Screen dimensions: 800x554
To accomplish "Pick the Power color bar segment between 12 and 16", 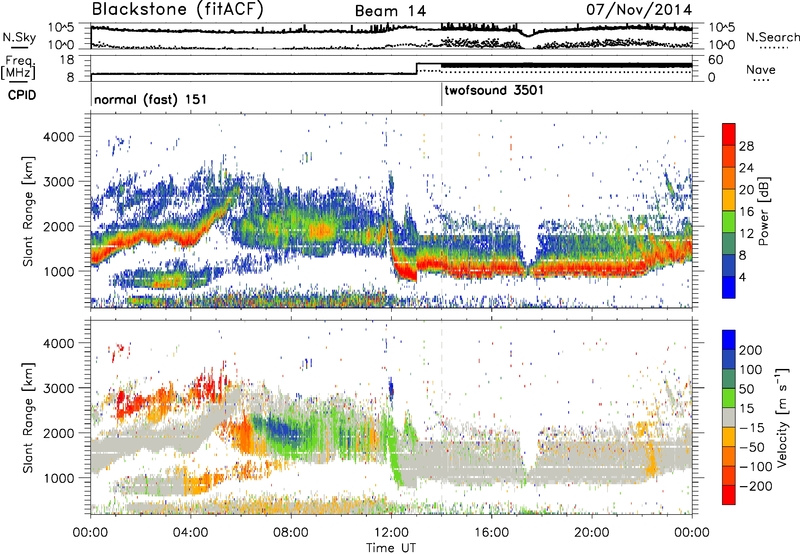I will point(729,222).
